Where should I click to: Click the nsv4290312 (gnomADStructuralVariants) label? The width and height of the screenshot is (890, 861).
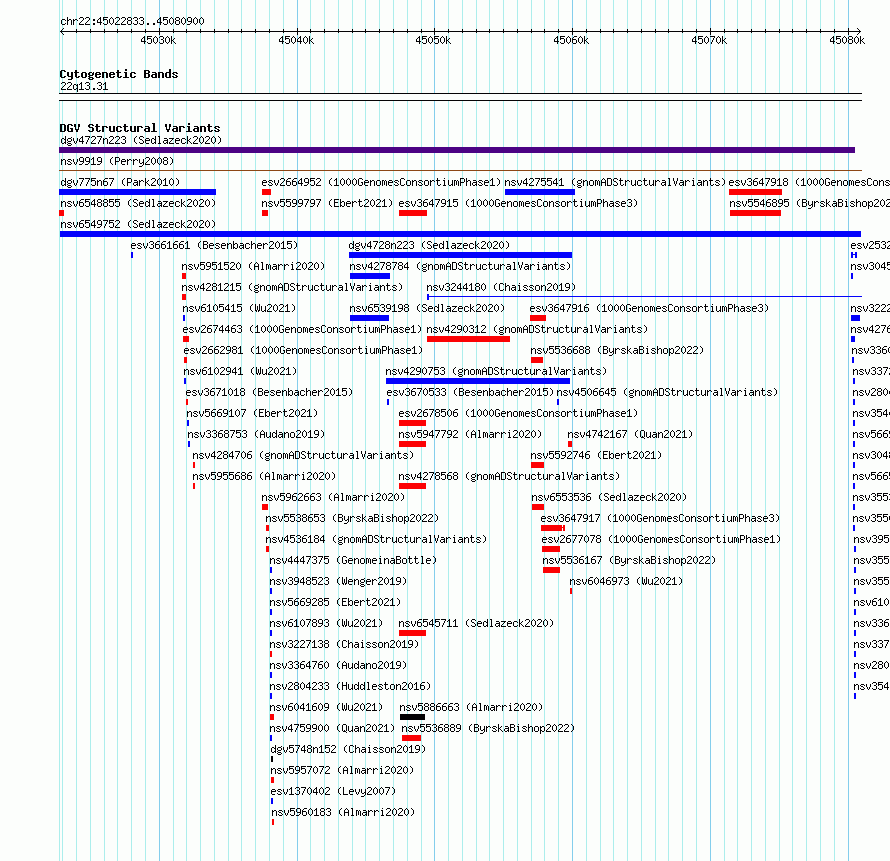pyautogui.click(x=538, y=329)
